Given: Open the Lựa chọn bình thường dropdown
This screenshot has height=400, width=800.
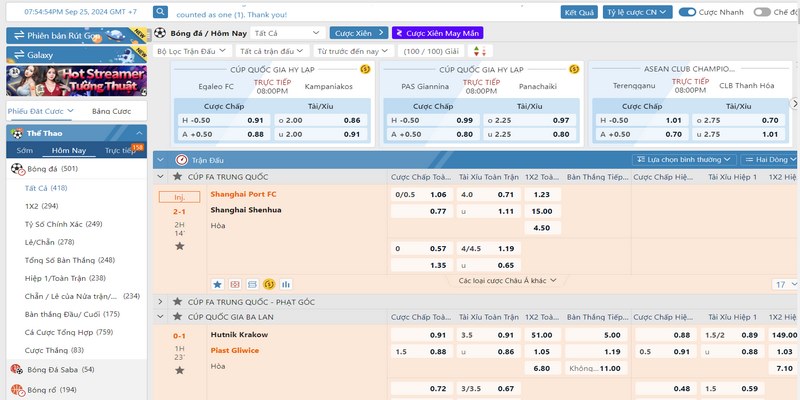Looking at the screenshot, I should [684, 160].
